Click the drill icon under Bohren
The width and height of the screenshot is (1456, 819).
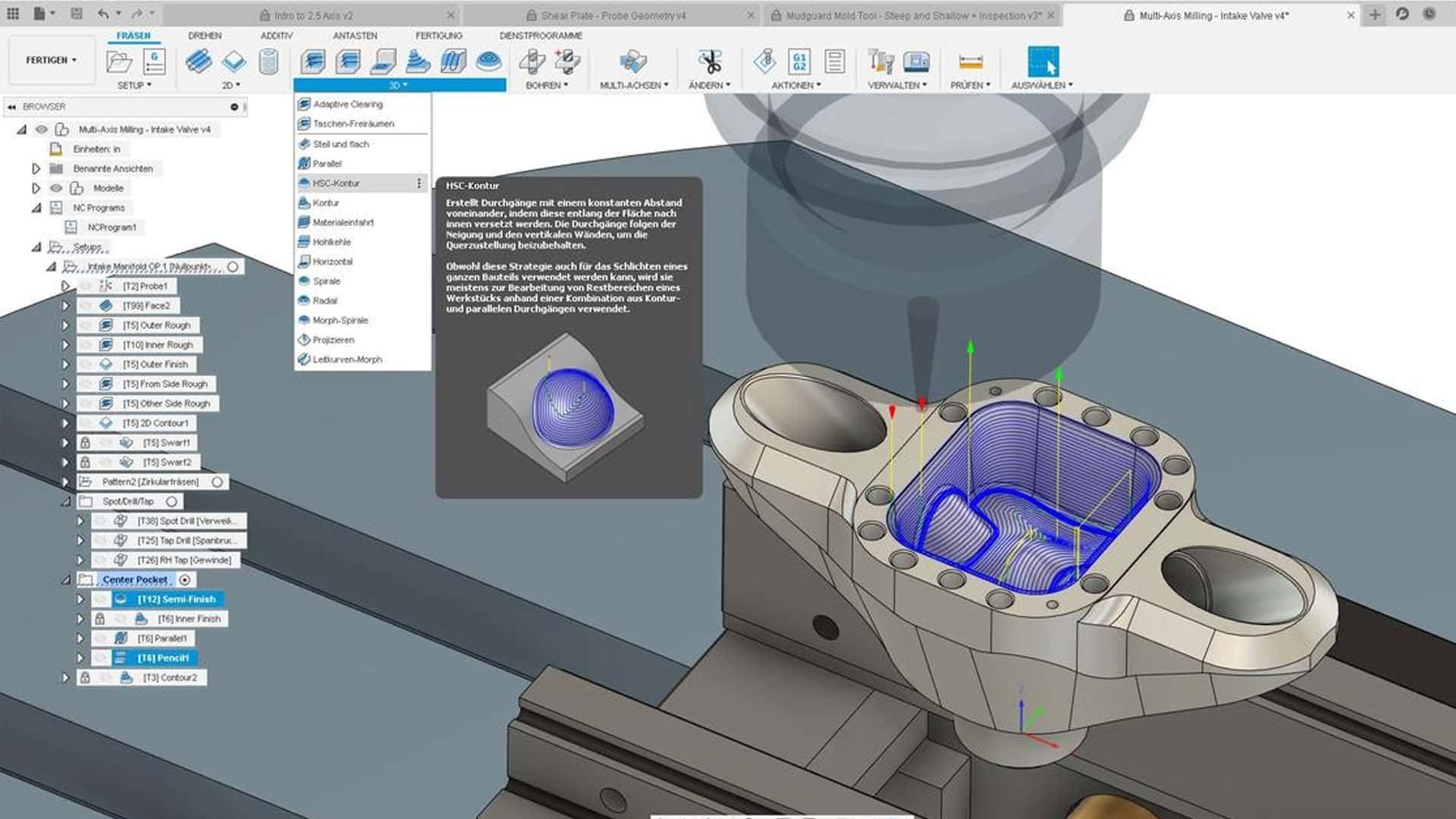coord(532,61)
